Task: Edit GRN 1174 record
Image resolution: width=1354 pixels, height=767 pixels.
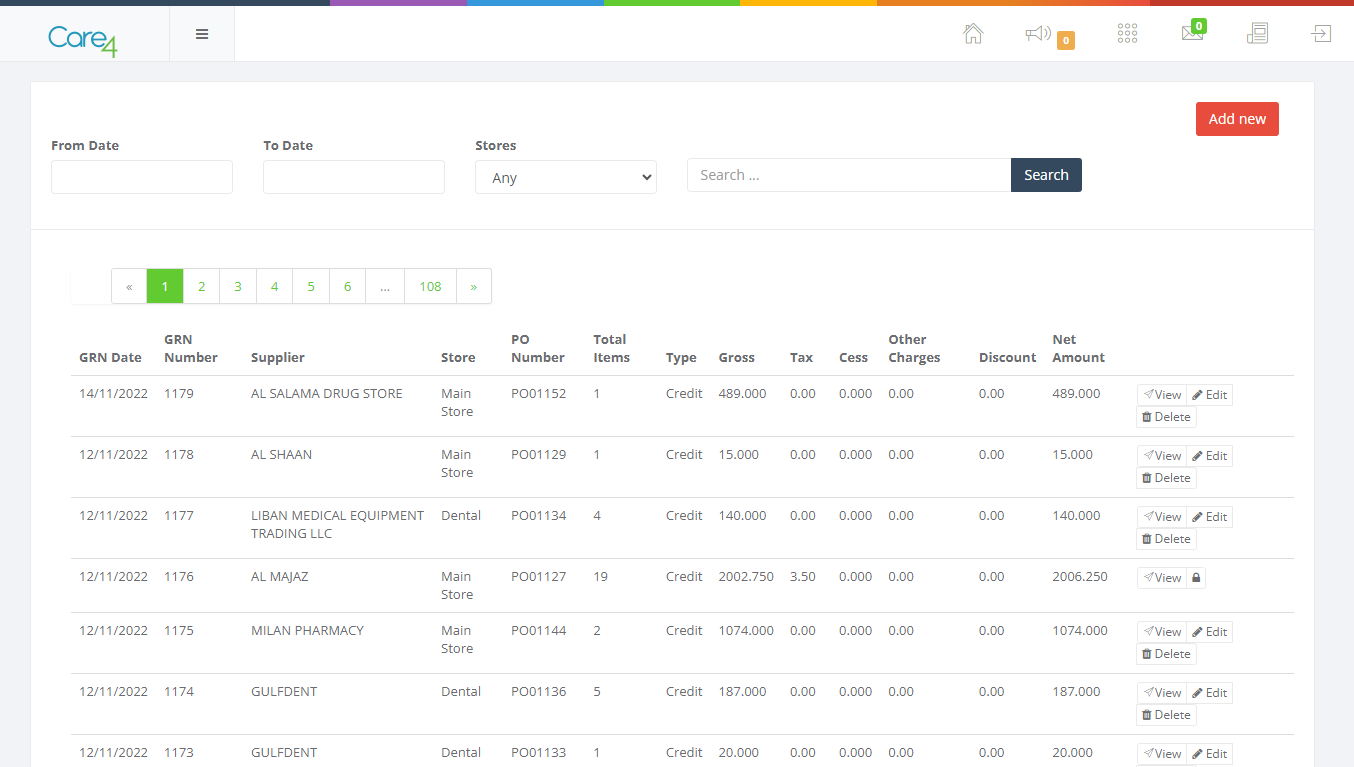Action: point(1210,693)
